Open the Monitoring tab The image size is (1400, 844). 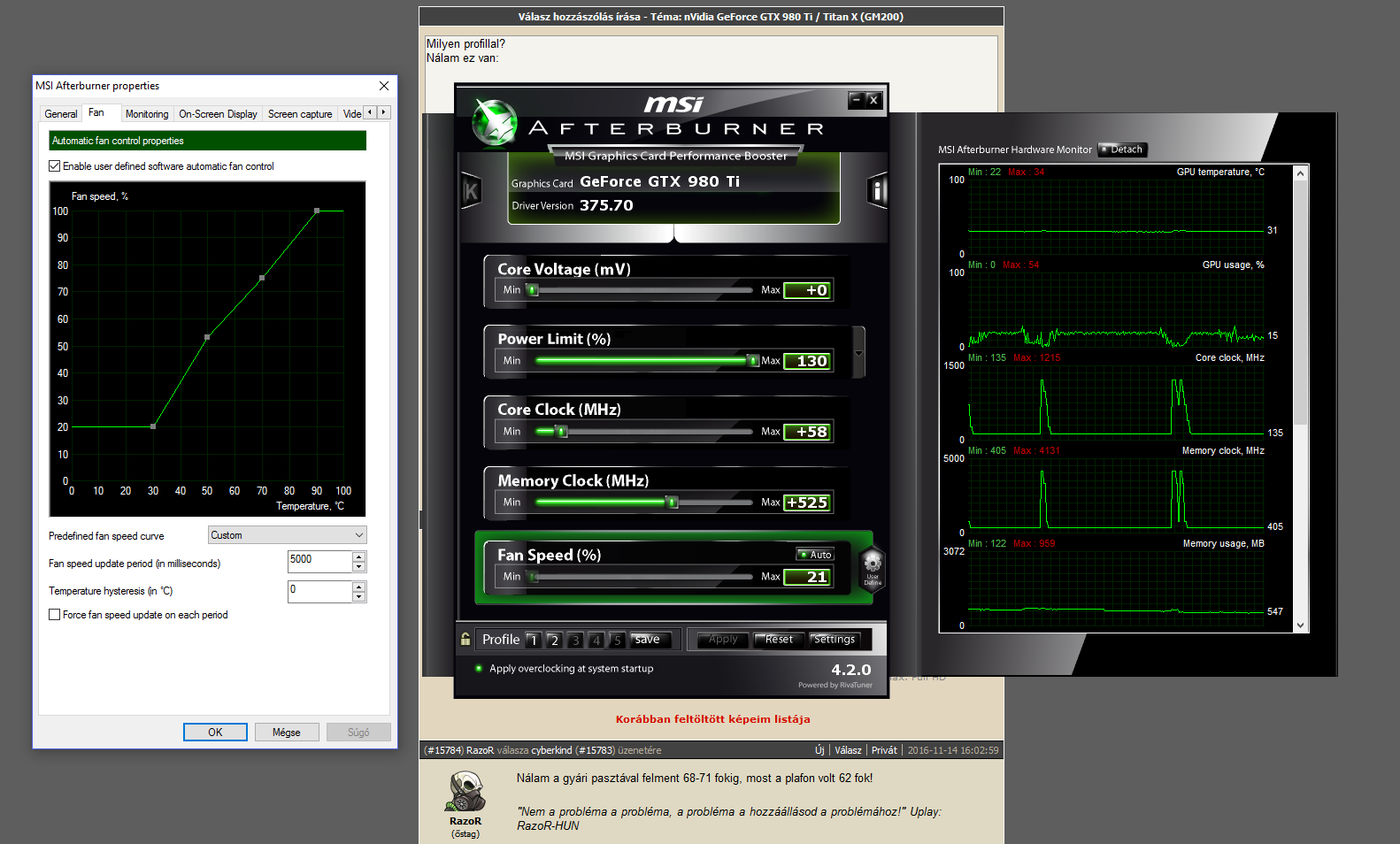[x=147, y=114]
